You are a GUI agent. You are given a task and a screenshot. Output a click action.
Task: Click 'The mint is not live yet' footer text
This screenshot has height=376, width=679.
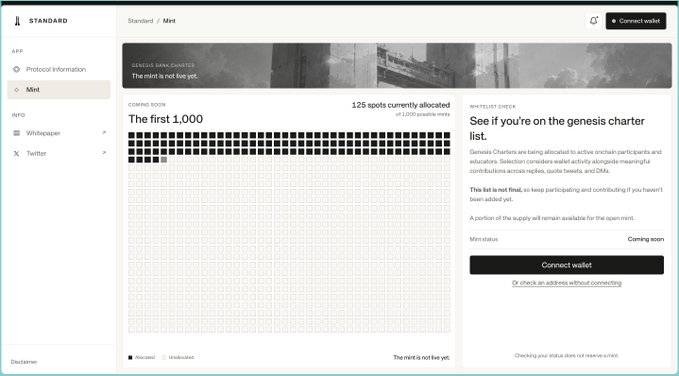(x=421, y=358)
